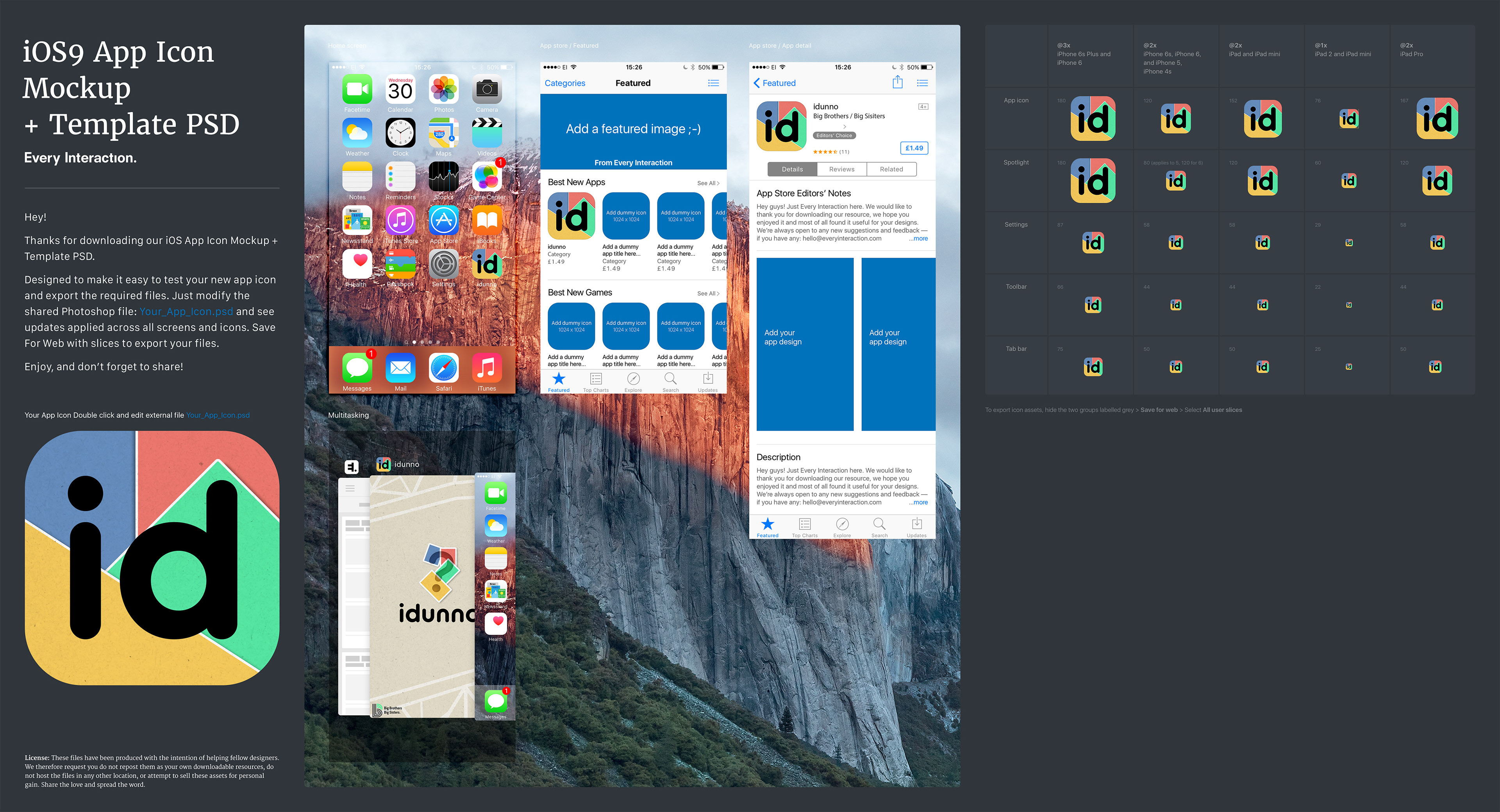Select Top Charts tab in Featured screen
Image resolution: width=1500 pixels, height=812 pixels.
click(596, 383)
